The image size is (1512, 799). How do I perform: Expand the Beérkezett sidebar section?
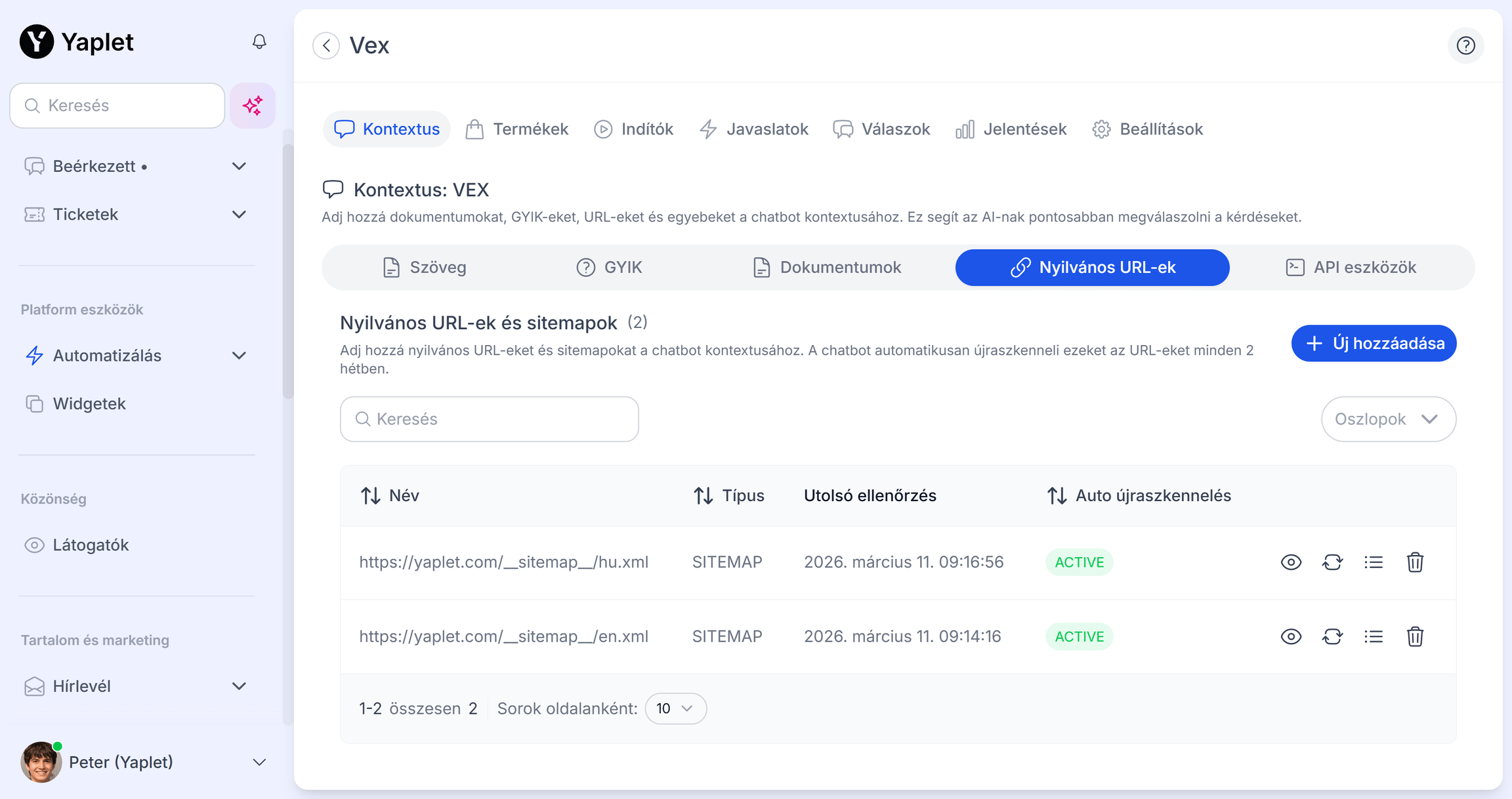tap(239, 167)
